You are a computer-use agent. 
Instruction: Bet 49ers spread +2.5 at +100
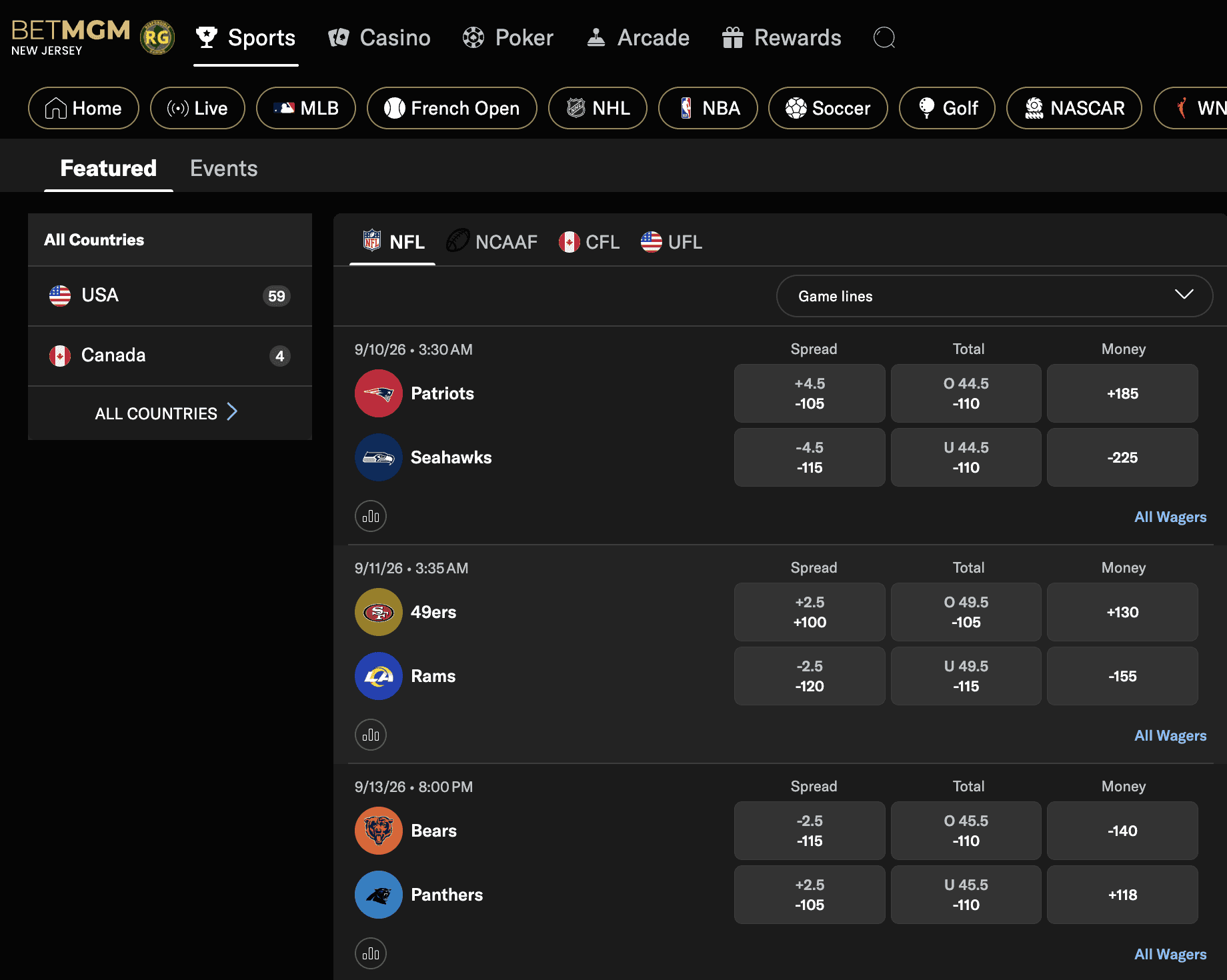[x=810, y=612]
